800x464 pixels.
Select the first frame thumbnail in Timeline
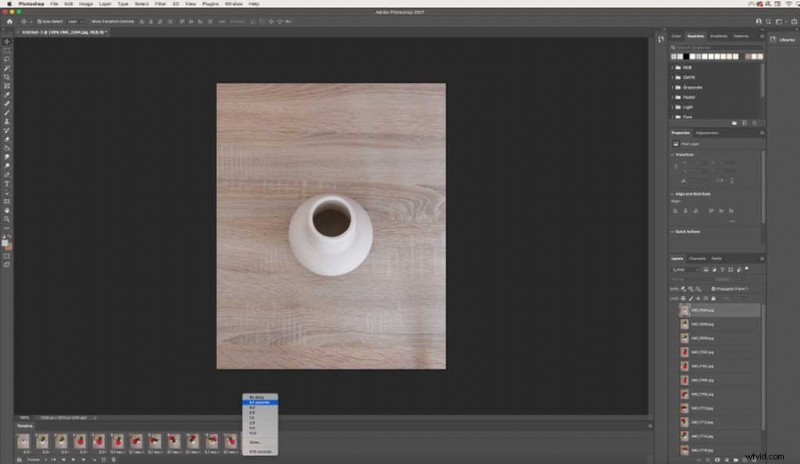23,441
